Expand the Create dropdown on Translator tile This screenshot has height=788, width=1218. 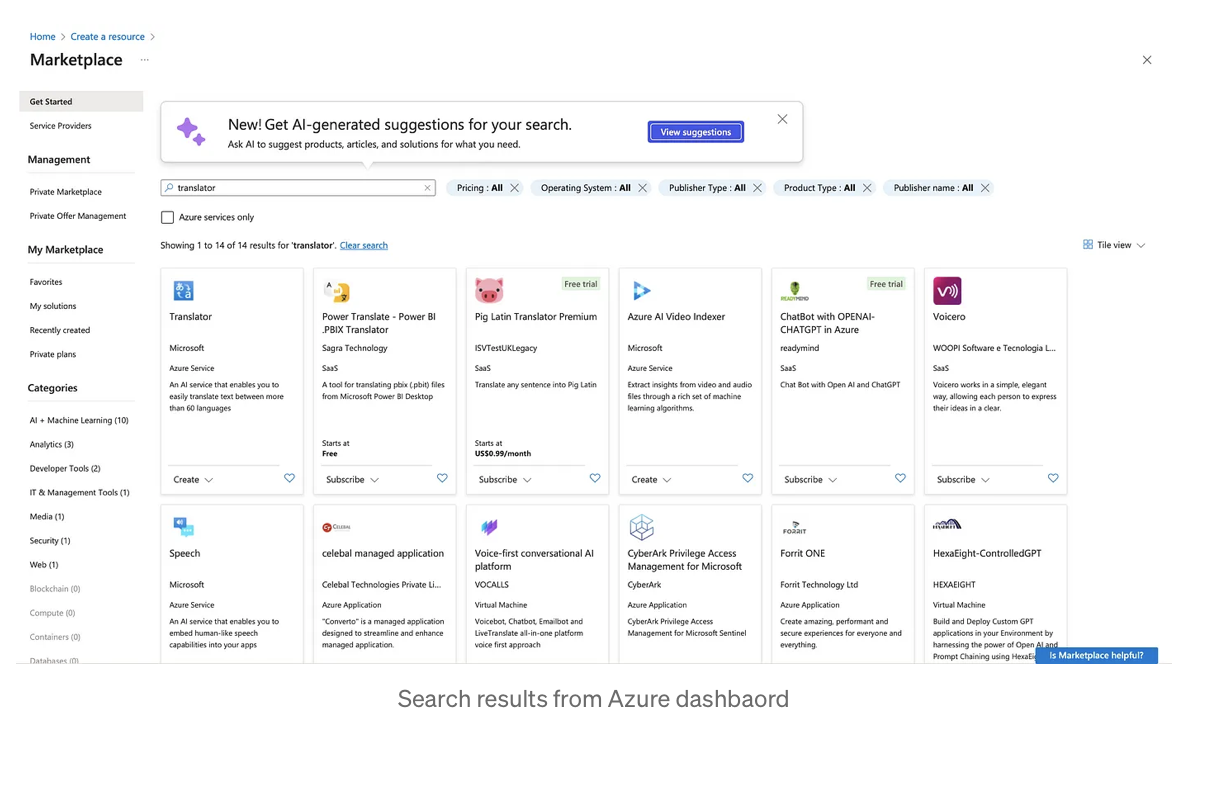click(193, 480)
